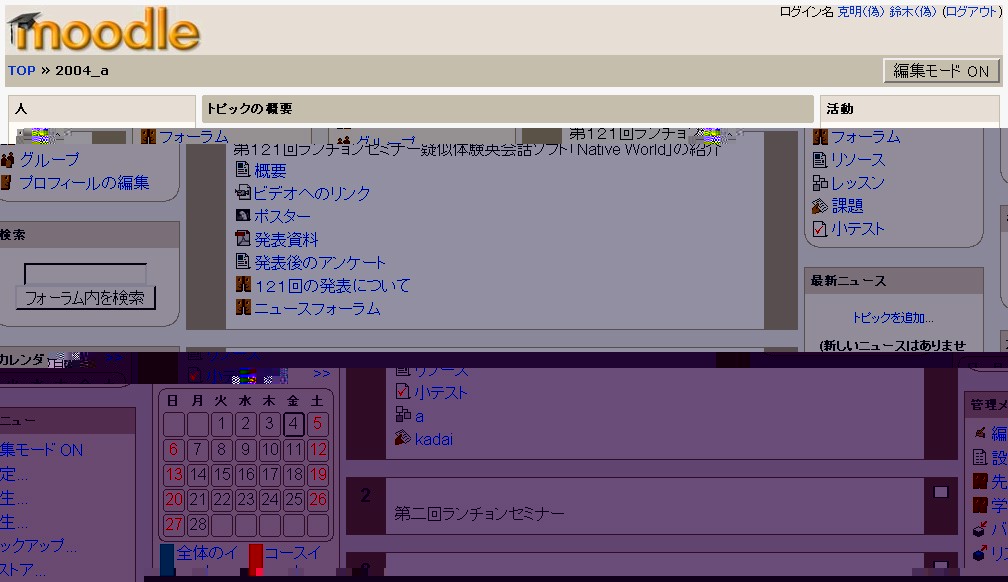Go to next month with the calendar >> arrow

321,374
